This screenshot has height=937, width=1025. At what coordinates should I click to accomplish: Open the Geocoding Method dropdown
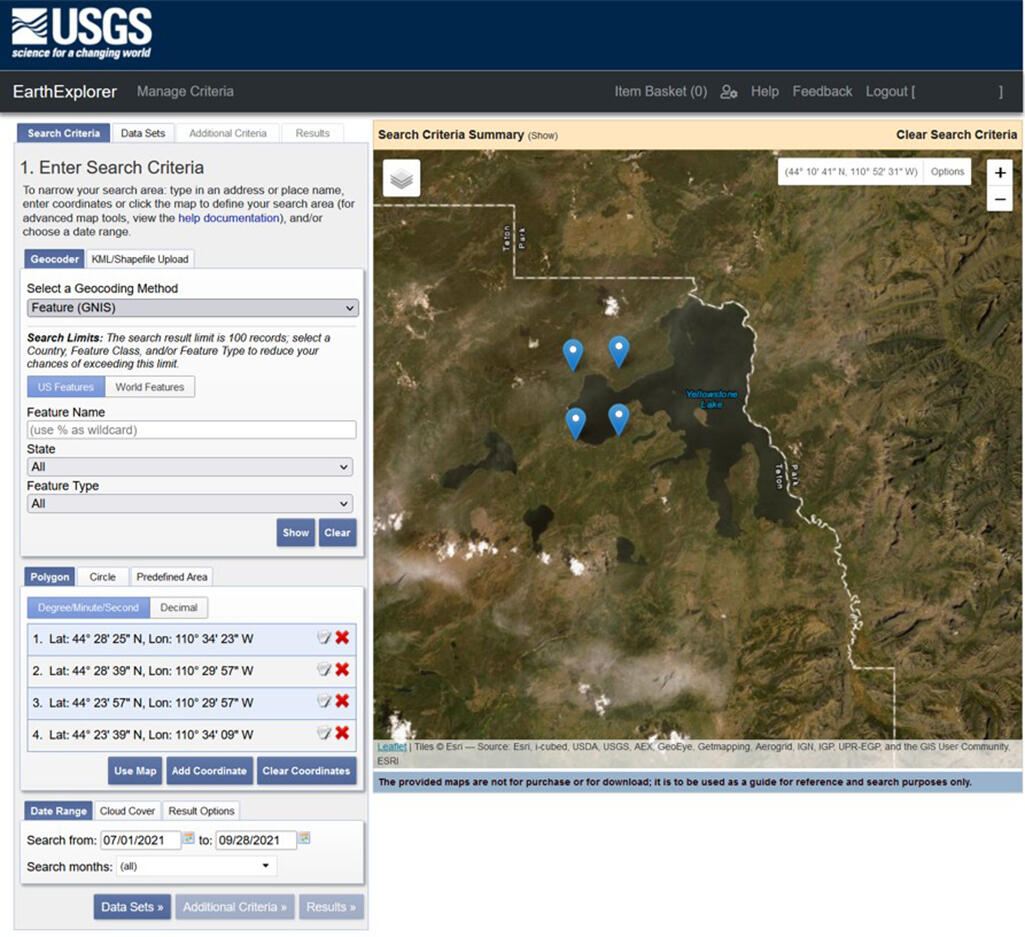[192, 308]
